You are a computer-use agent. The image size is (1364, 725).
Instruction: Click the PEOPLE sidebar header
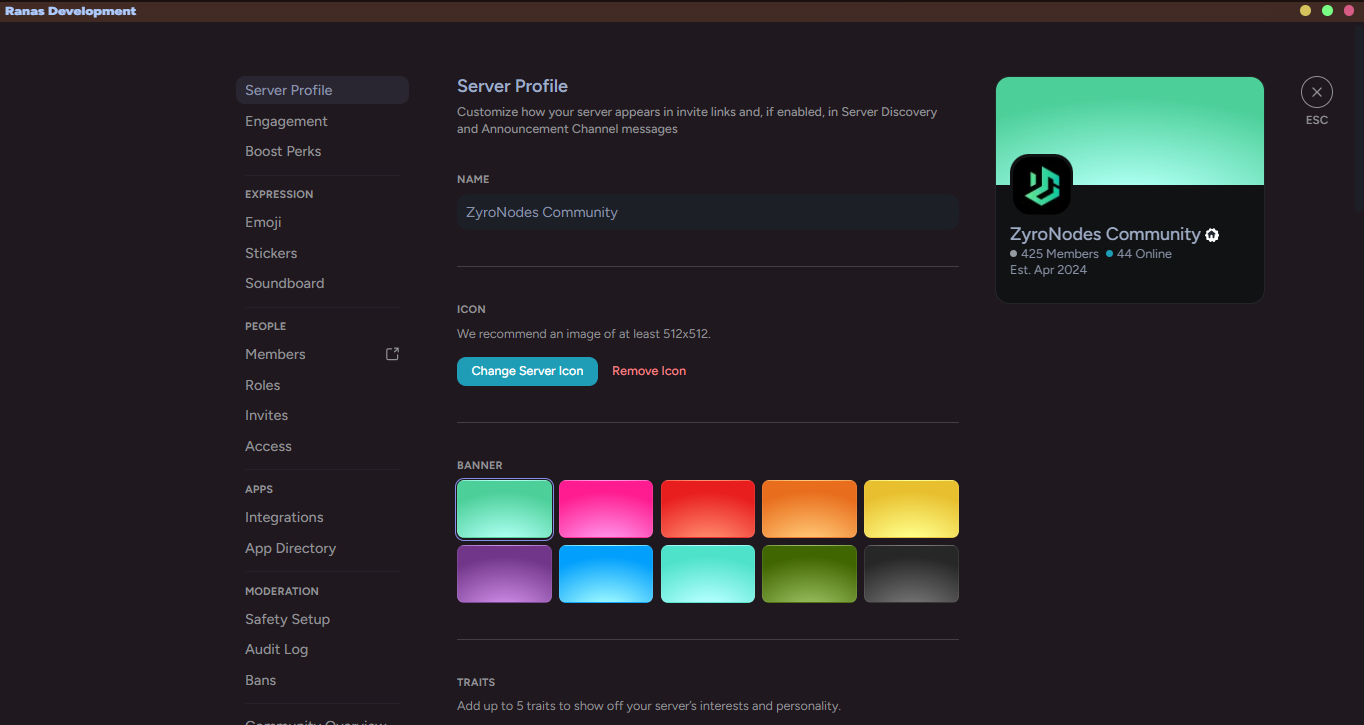[x=266, y=326]
